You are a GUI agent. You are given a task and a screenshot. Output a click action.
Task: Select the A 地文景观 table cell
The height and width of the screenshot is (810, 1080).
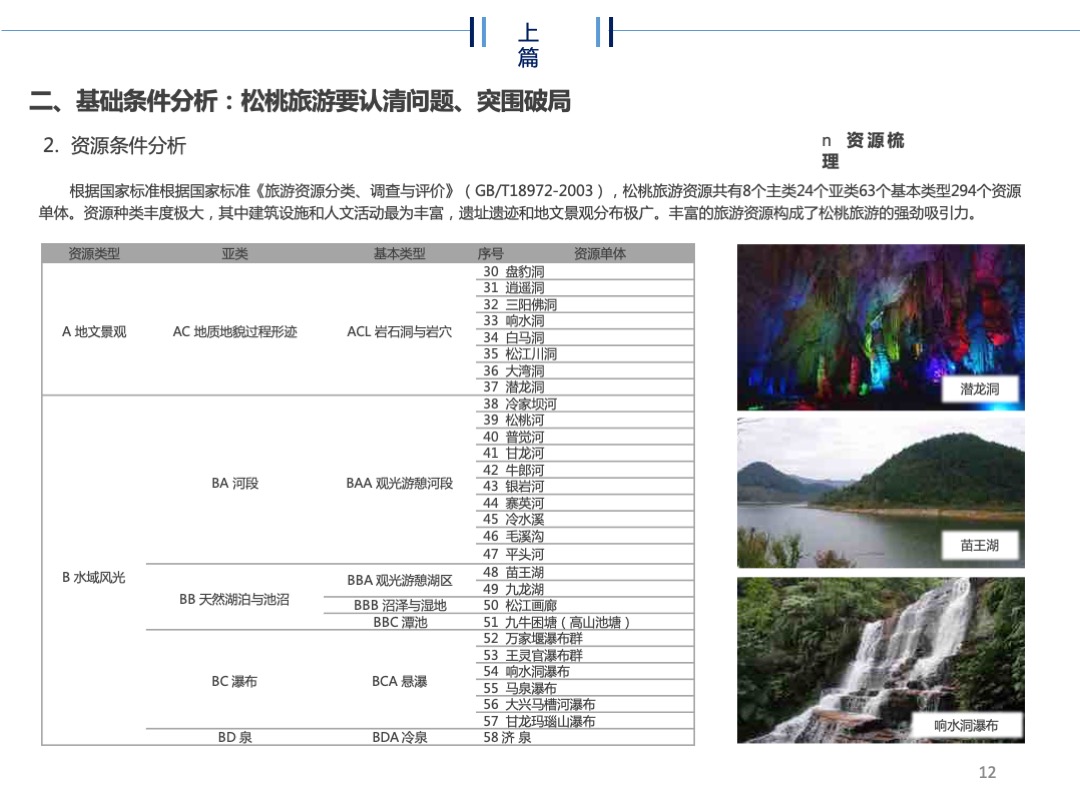(95, 333)
